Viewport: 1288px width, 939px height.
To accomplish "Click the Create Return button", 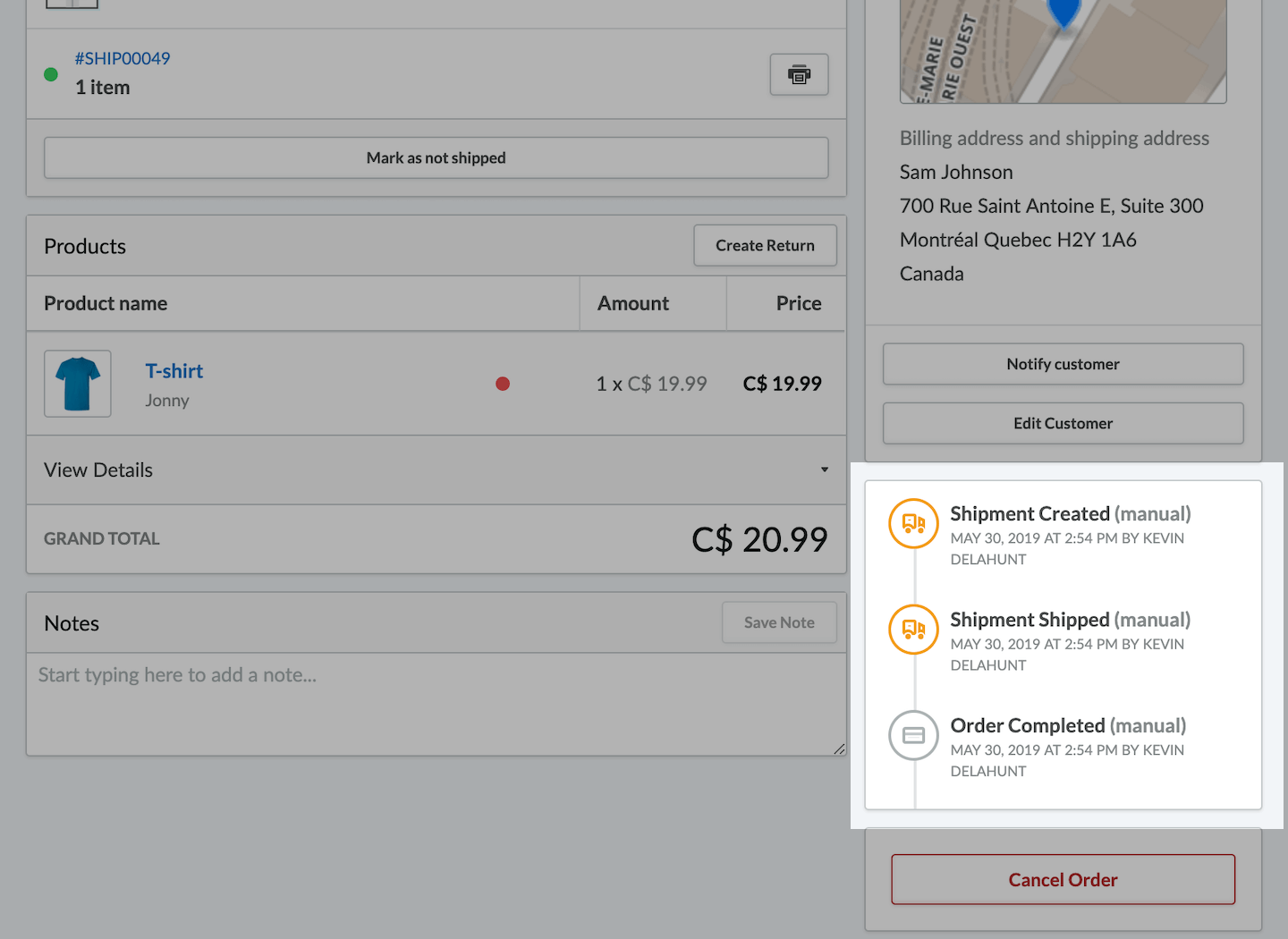I will tap(765, 245).
